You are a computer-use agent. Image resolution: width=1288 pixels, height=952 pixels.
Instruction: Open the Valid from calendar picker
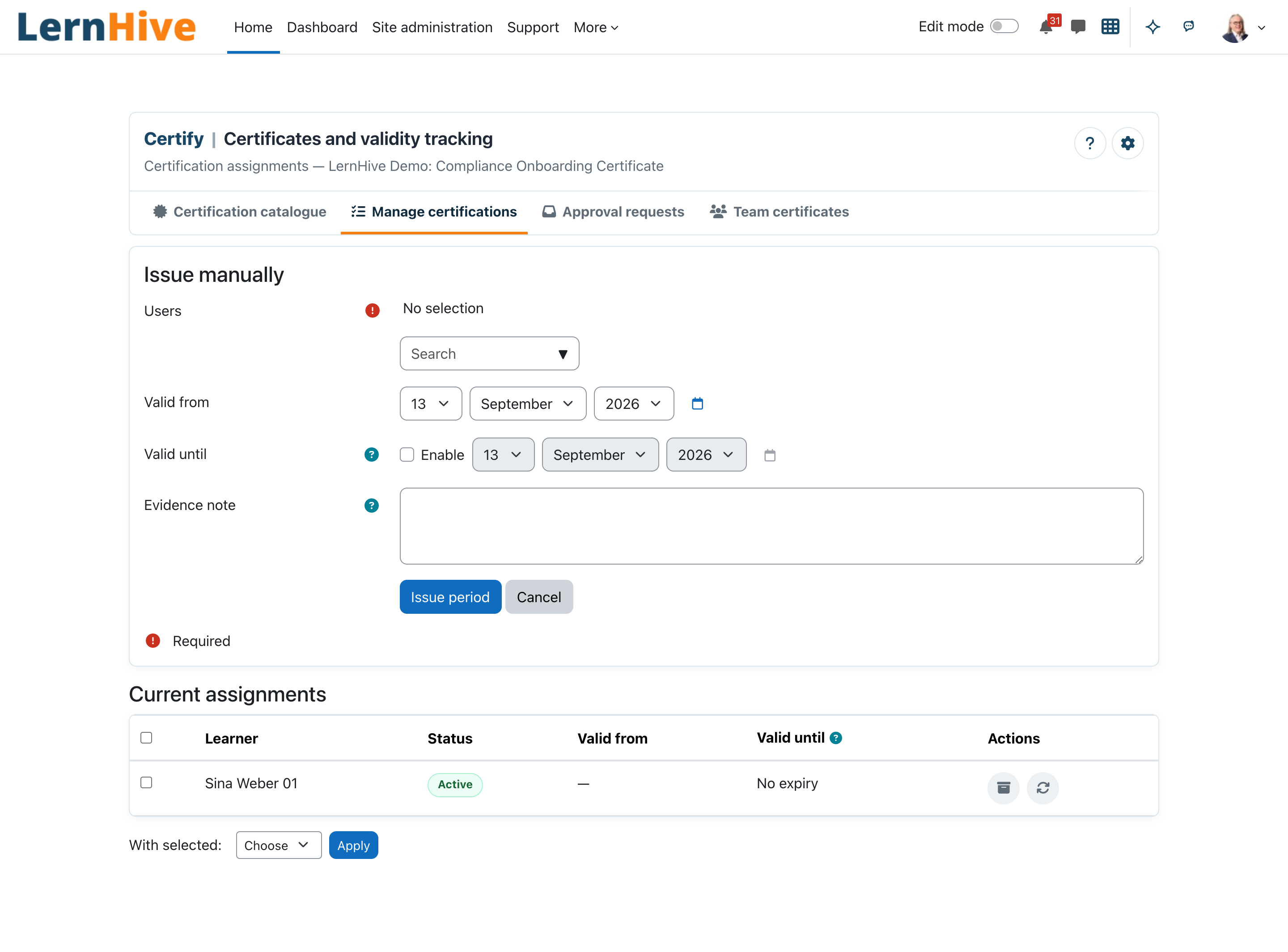[x=697, y=404]
